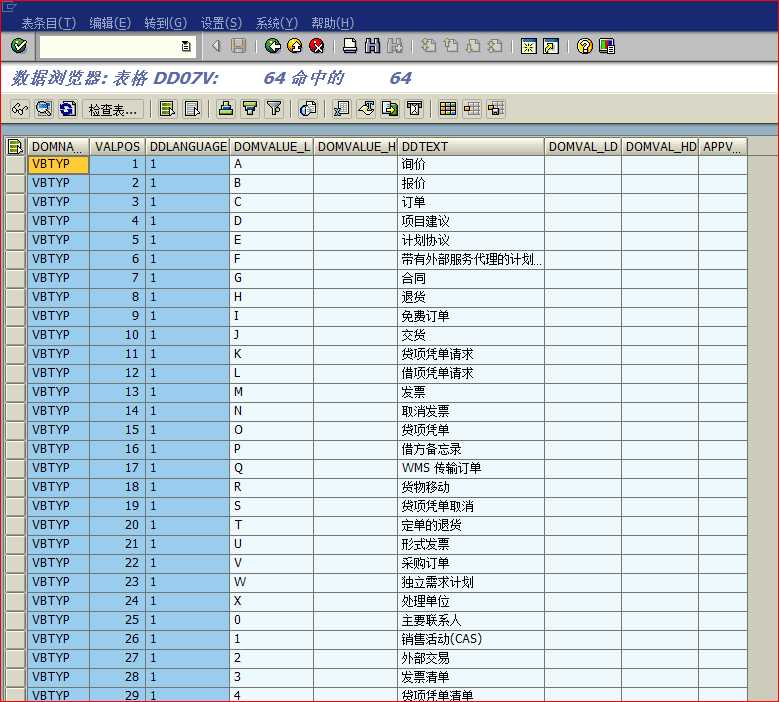
Task: Click the DDTEXT cell reading 销售活动(CAS)
Action: click(x=471, y=639)
